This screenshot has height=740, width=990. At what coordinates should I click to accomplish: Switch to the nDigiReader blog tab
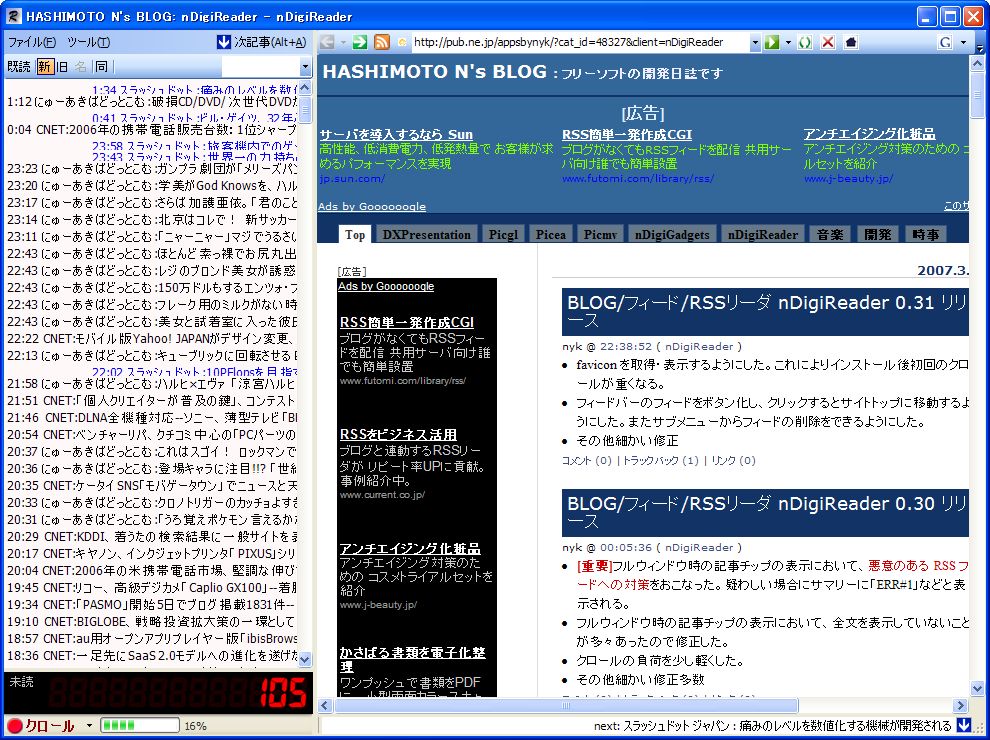763,234
